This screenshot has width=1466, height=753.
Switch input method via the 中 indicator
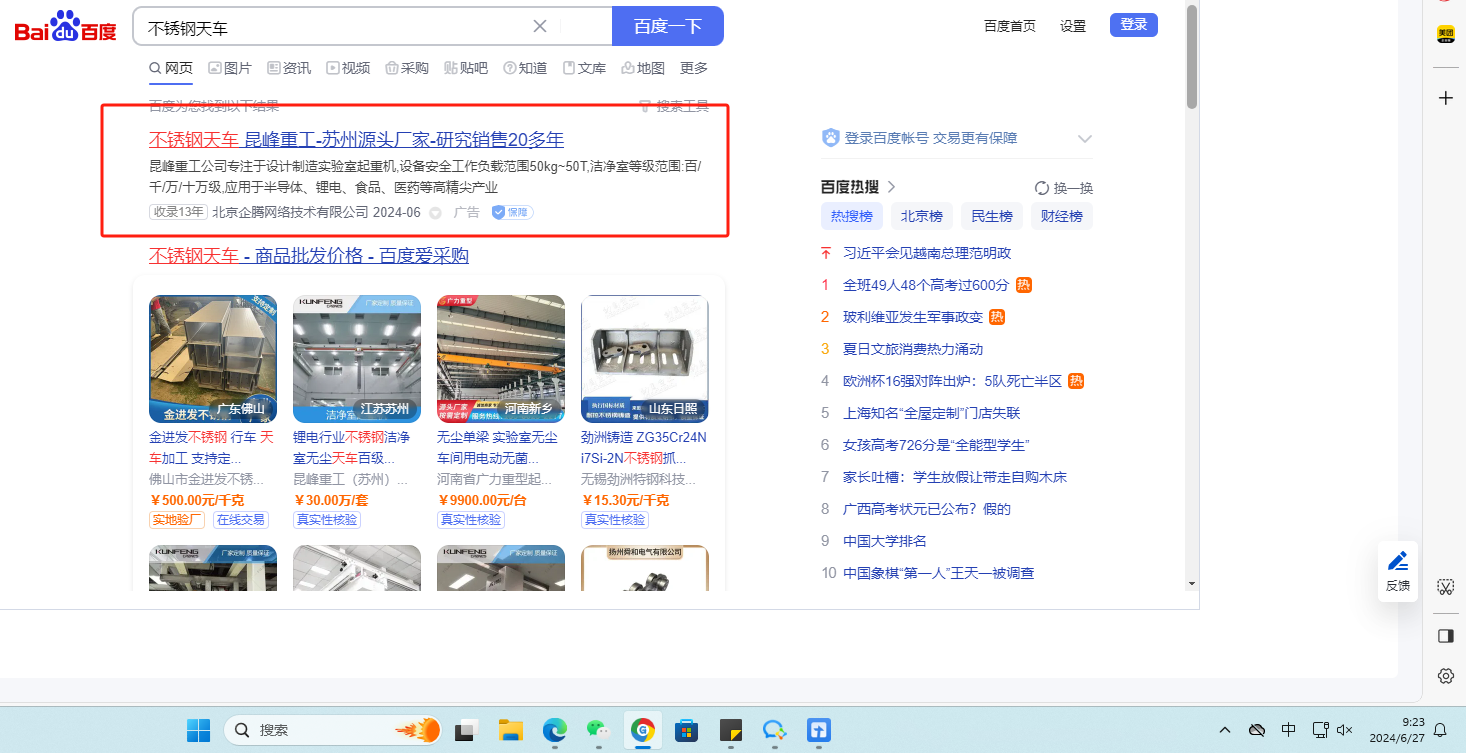tap(1289, 730)
